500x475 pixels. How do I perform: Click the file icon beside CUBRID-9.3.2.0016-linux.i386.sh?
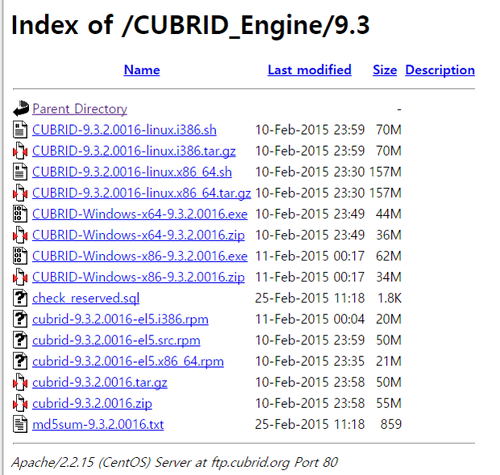tap(20, 130)
